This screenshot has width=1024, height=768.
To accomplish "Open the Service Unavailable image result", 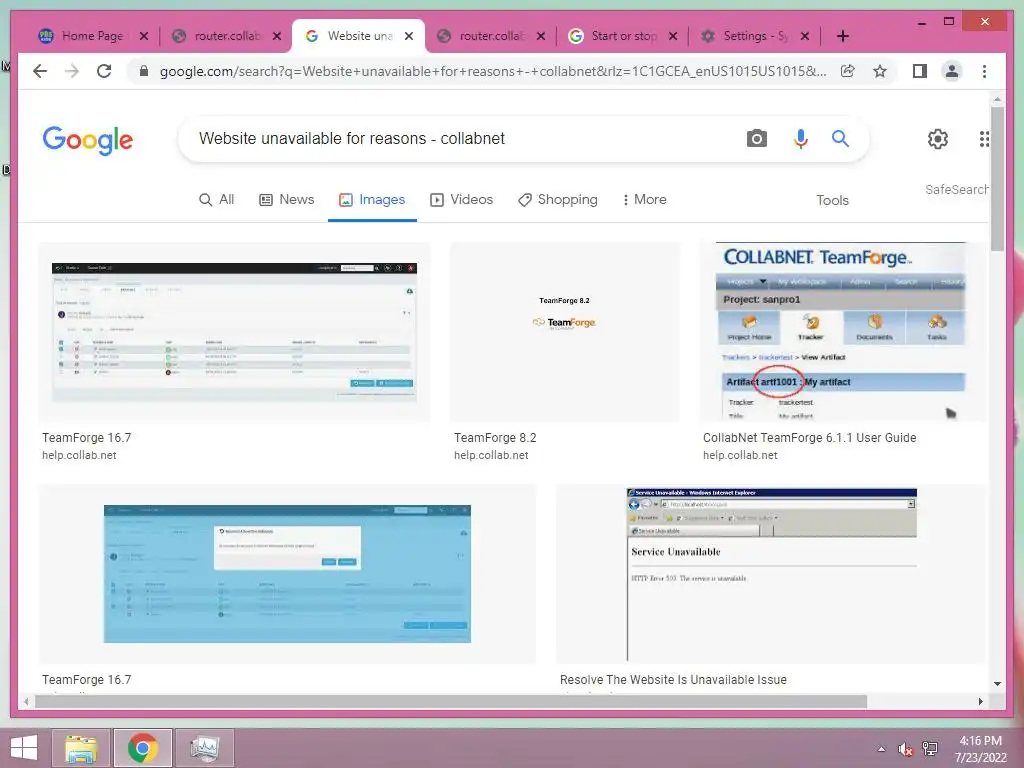I will [x=771, y=574].
